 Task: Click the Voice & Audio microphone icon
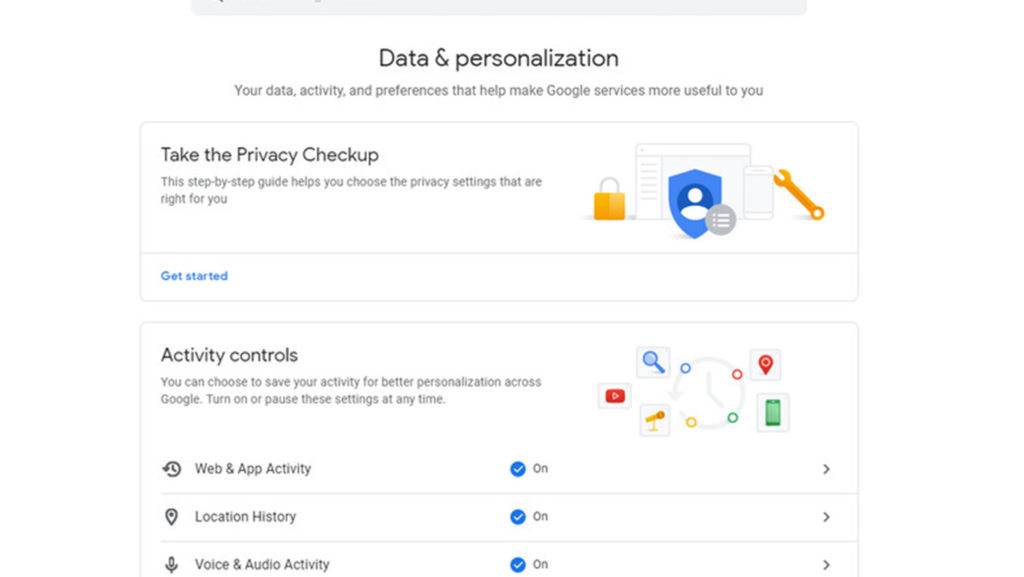172,565
